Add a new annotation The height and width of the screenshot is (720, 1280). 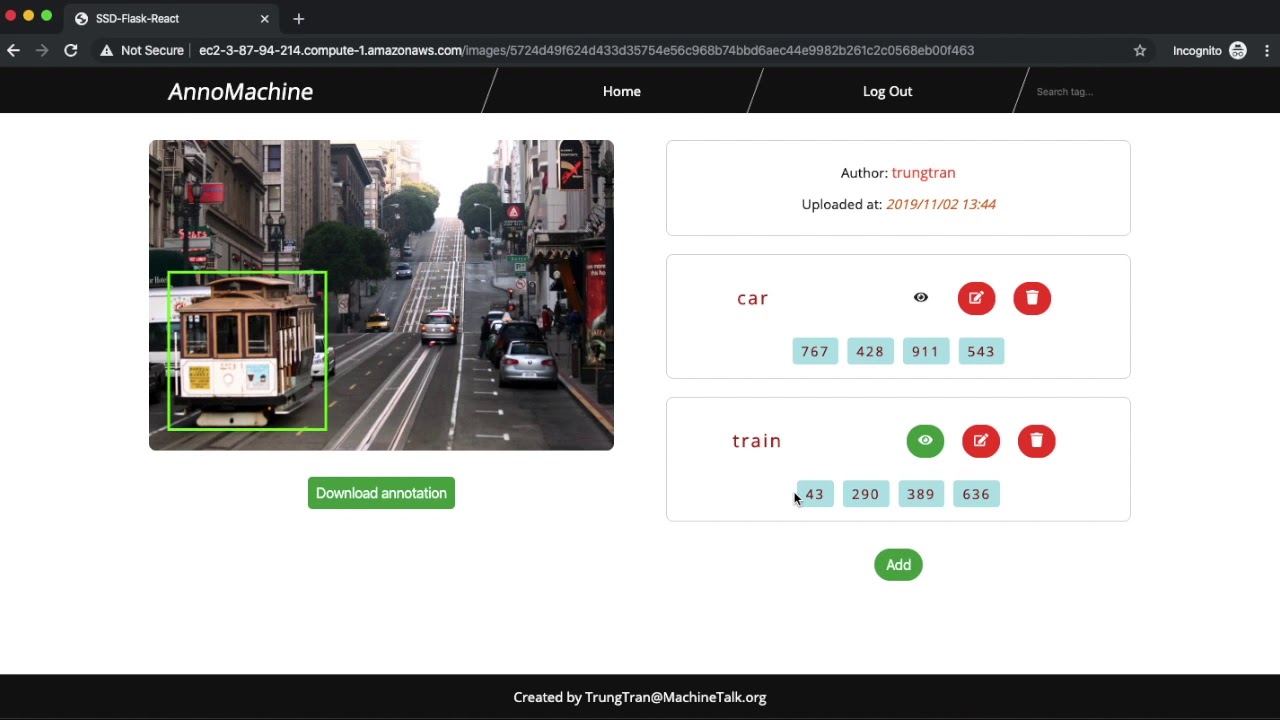click(898, 565)
